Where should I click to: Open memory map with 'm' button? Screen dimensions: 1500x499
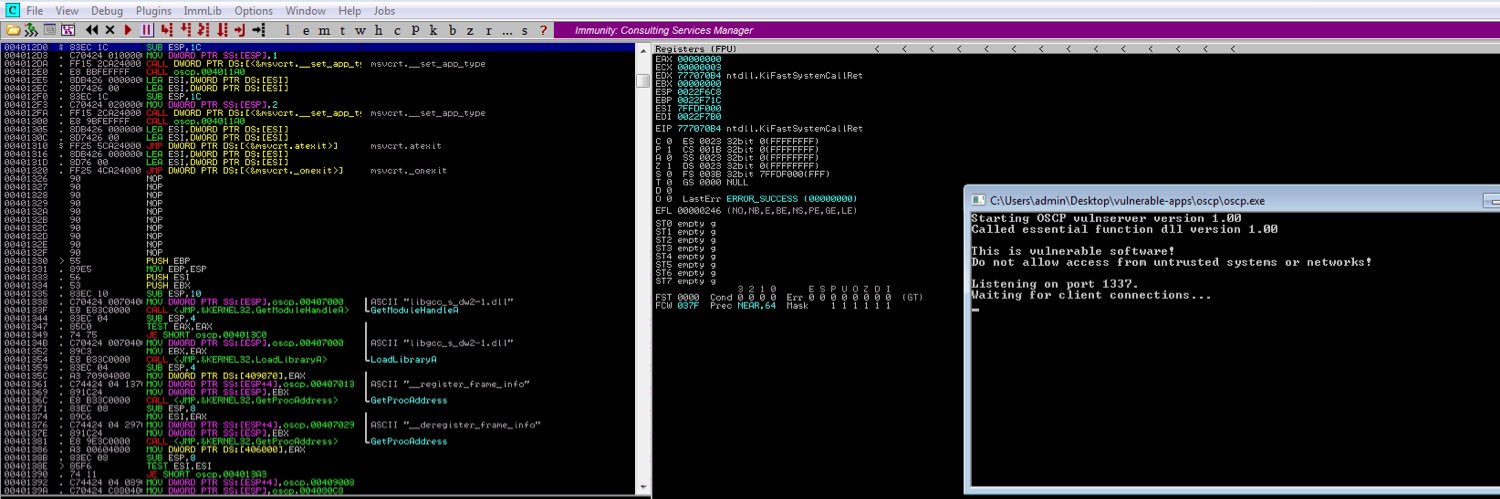[x=323, y=30]
